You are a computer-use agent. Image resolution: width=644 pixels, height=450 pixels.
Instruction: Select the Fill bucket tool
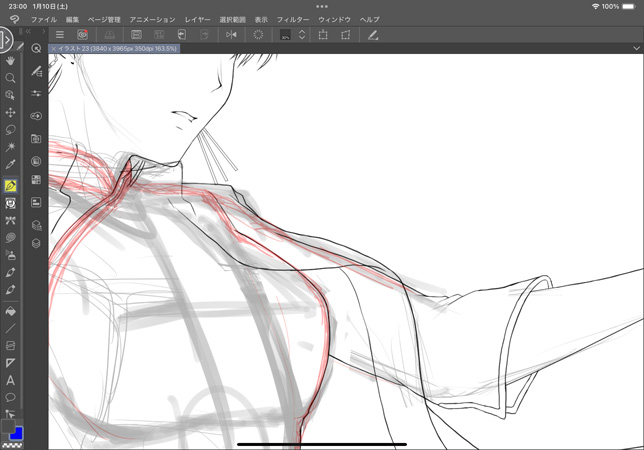click(11, 310)
